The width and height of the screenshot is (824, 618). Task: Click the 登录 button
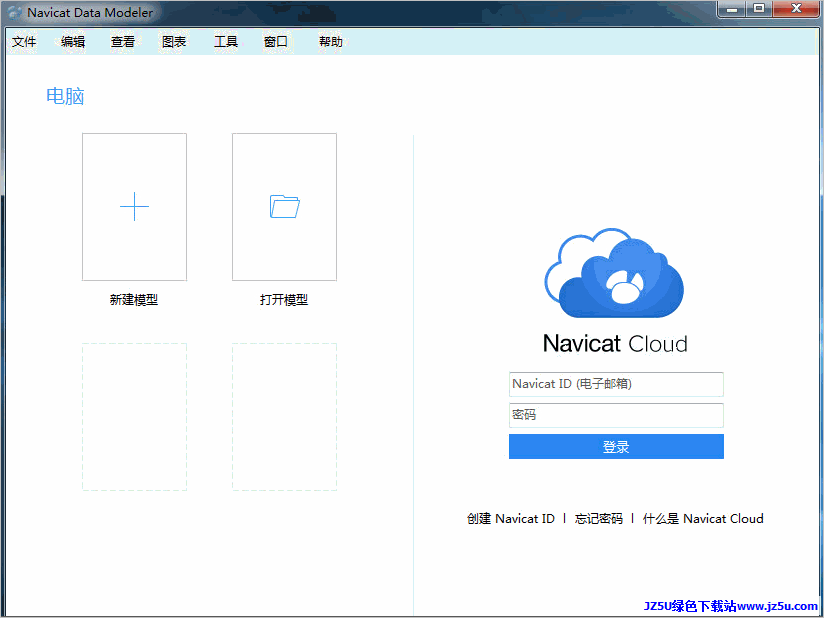coord(616,447)
